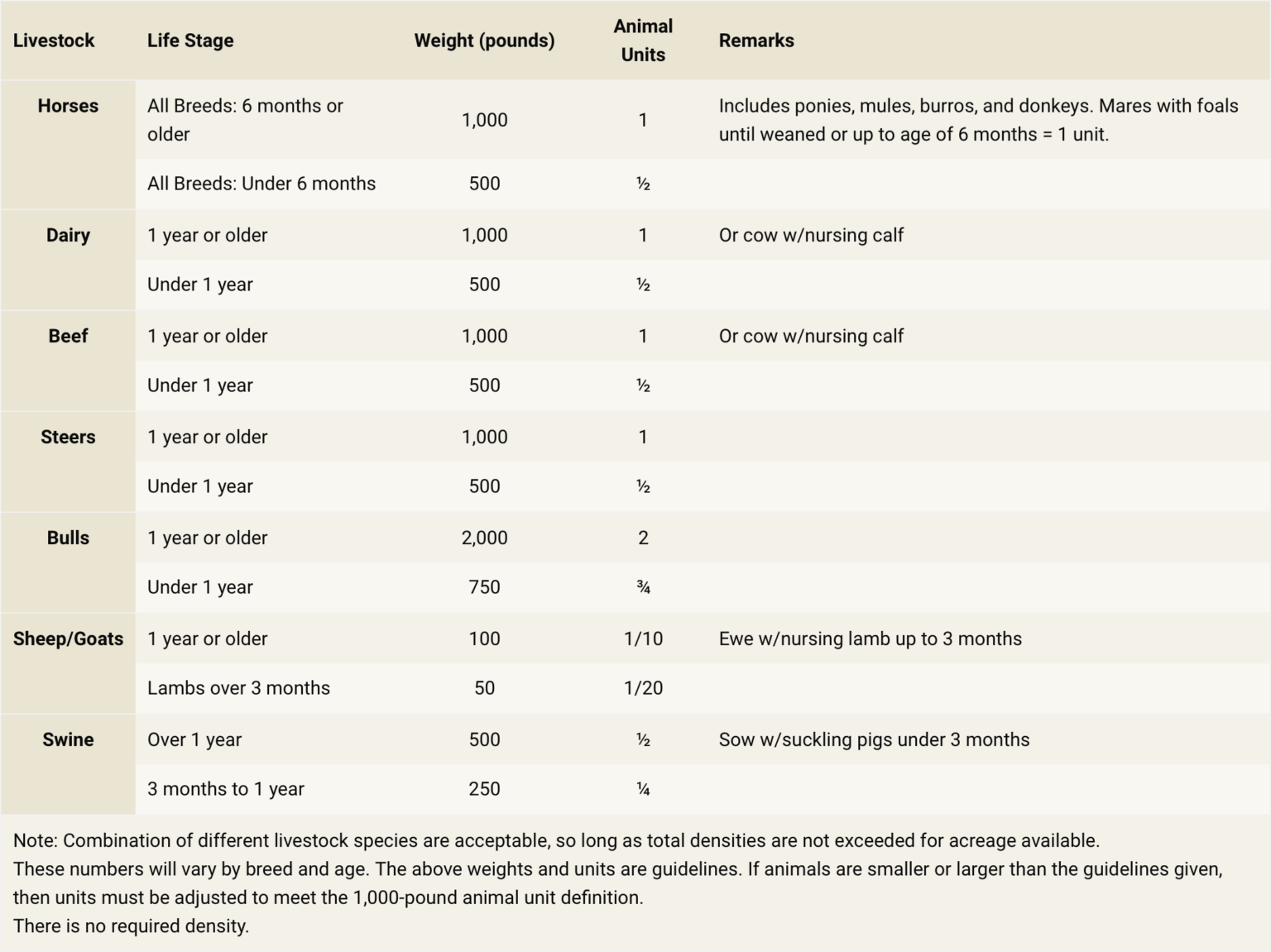Select the Steers row label

click(x=68, y=437)
